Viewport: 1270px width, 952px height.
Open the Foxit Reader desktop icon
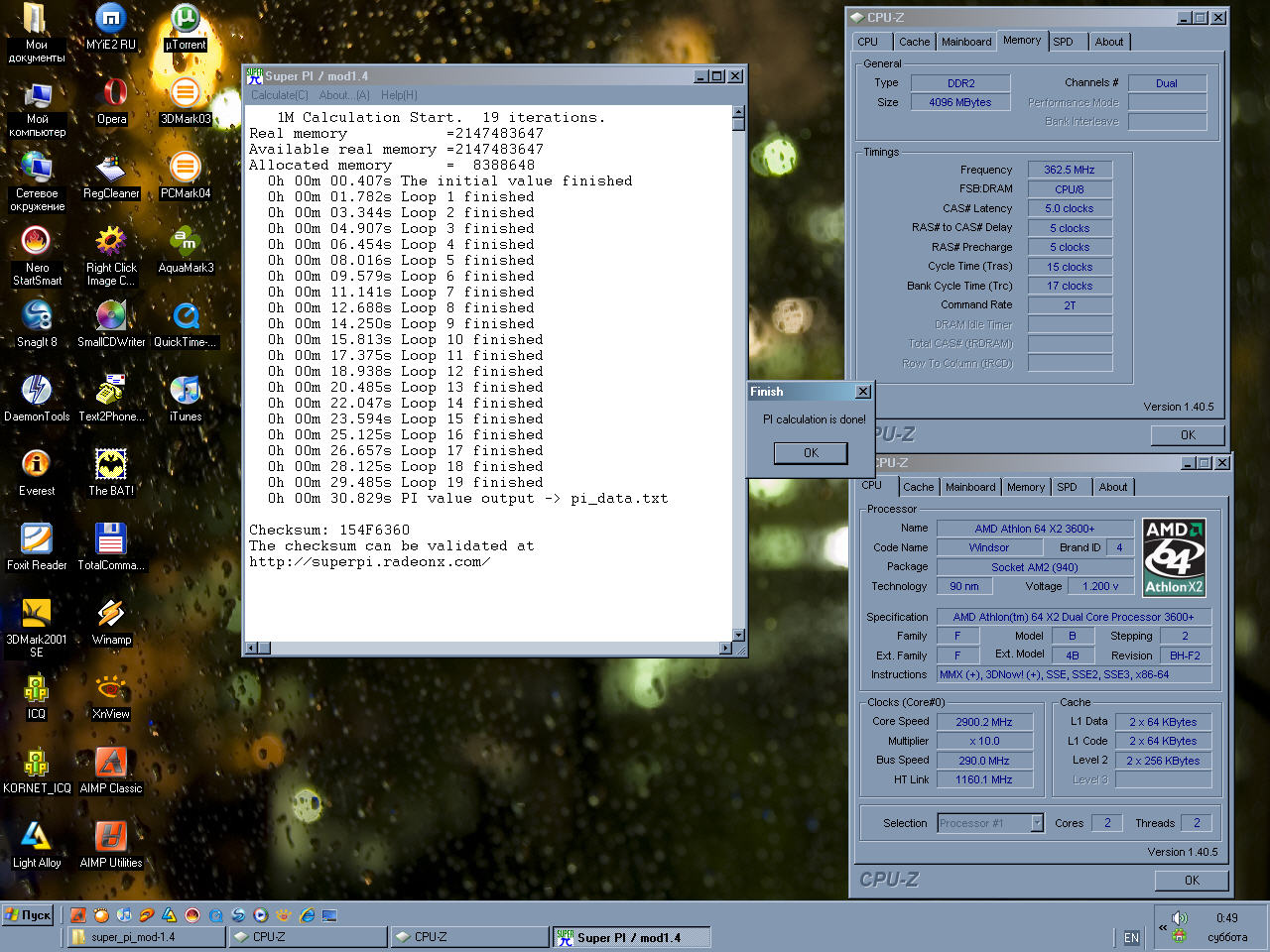37,547
